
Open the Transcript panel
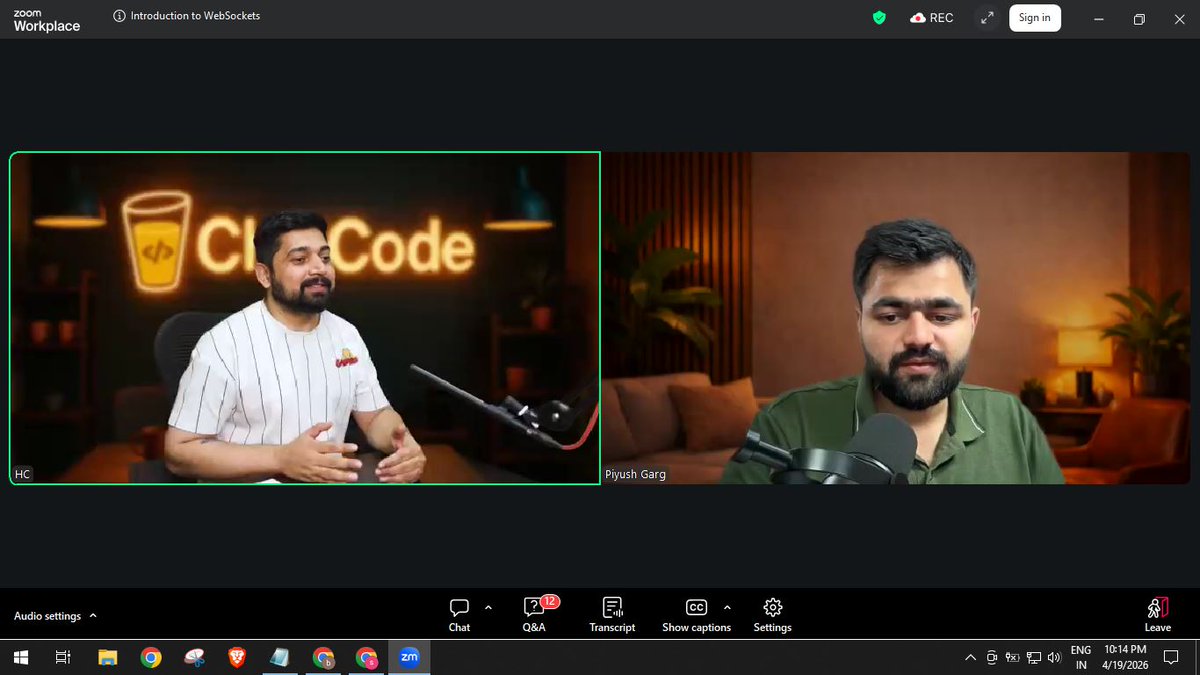point(612,615)
